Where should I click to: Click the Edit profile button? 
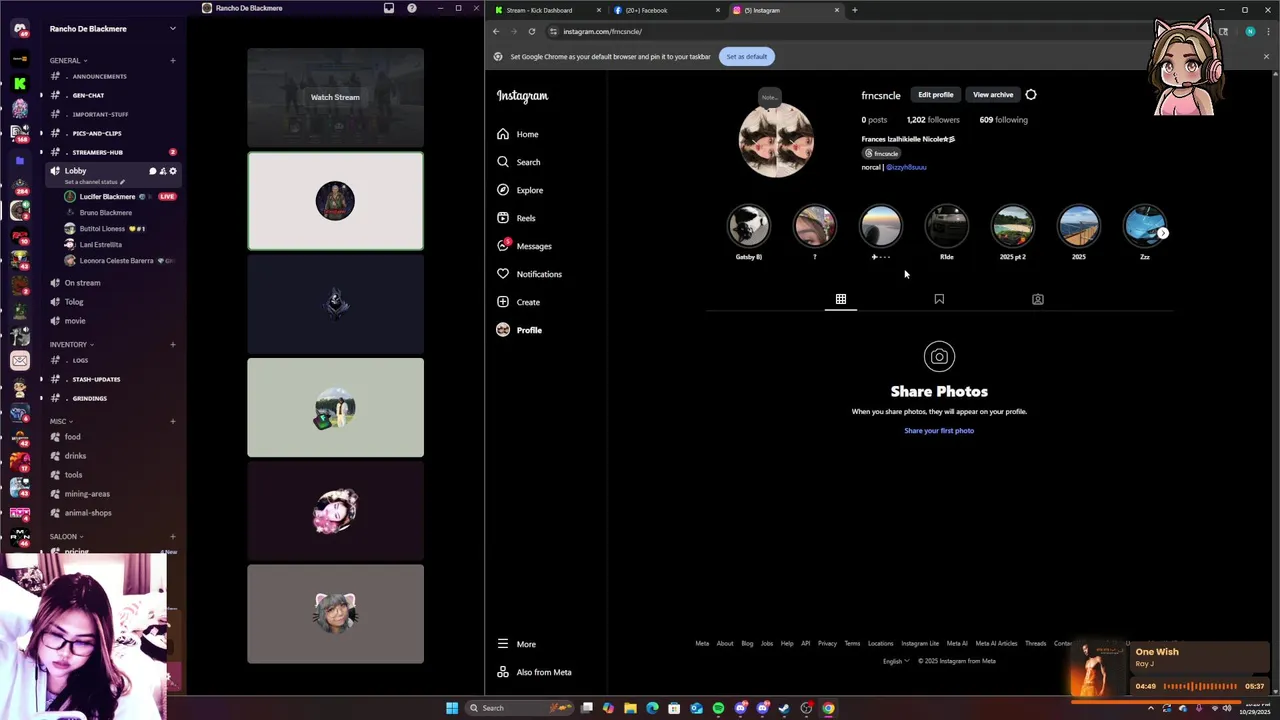936,95
